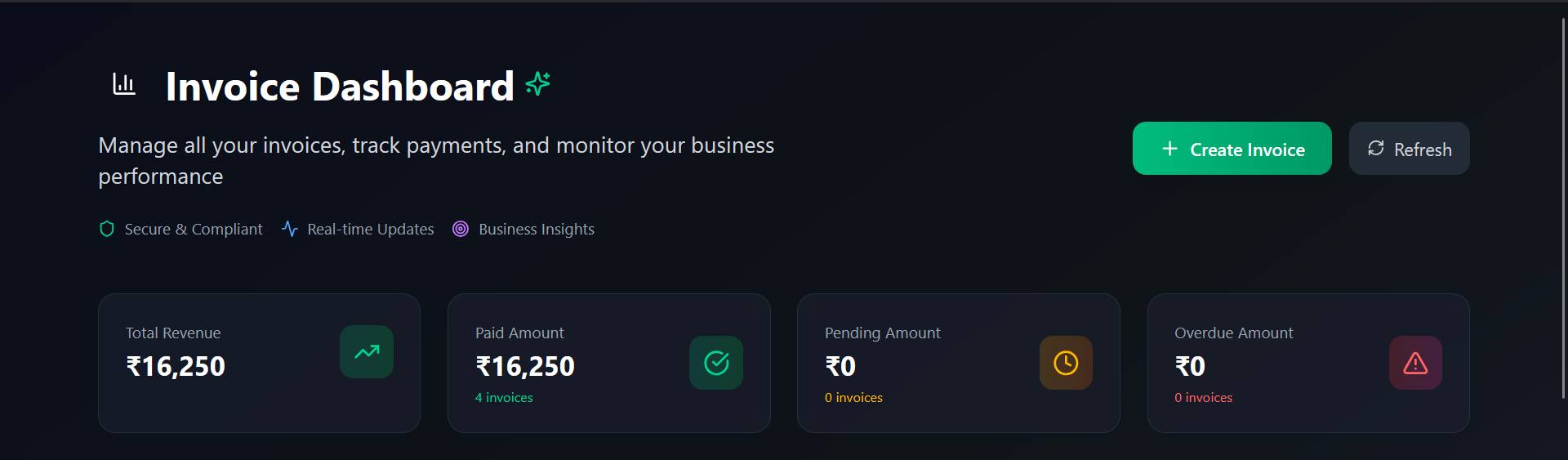Click the Paid Amount checkmark icon
Viewport: 1568px width, 460px height.
(x=716, y=363)
